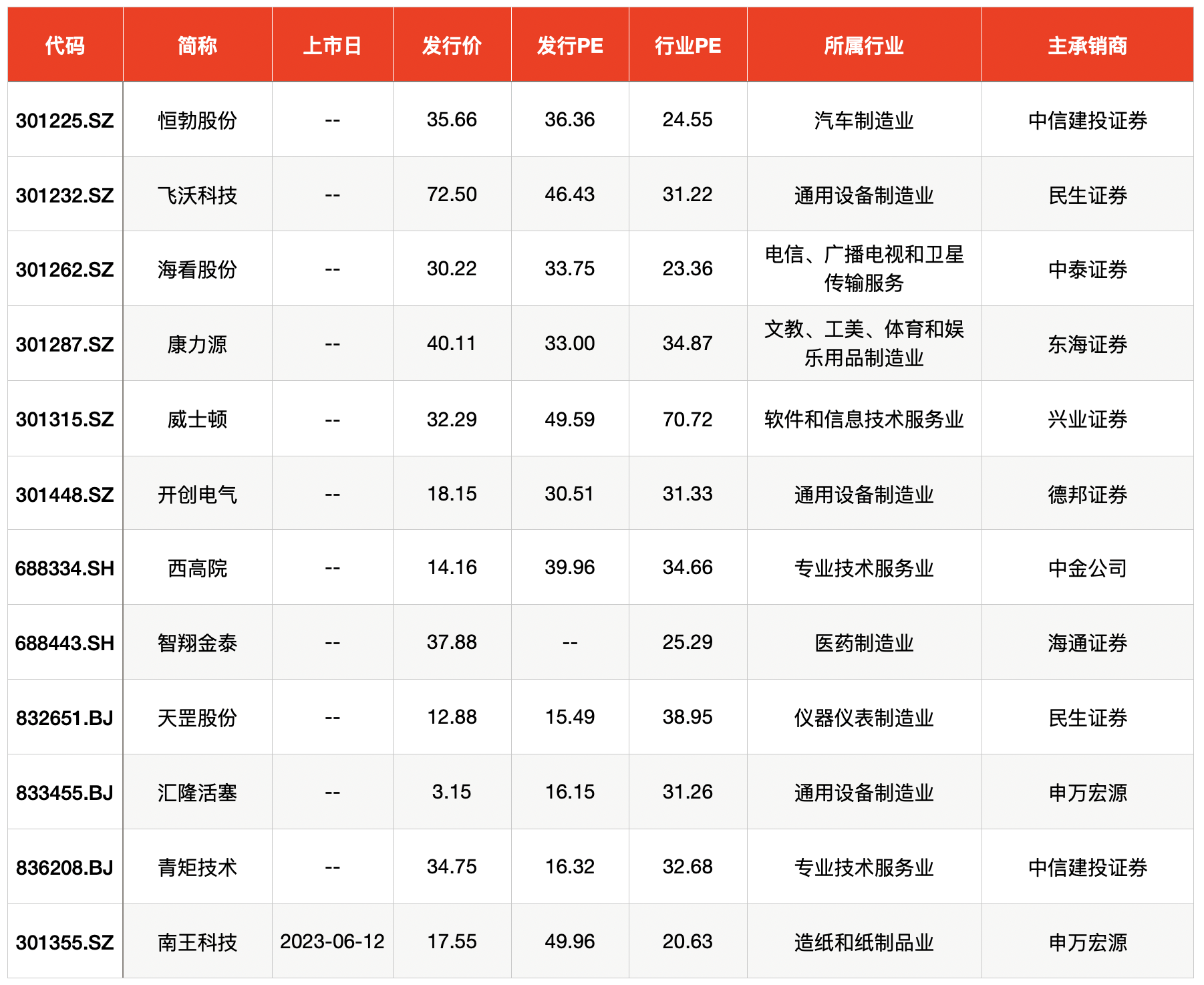Click the industry 仪器仪表制造业
Image resolution: width=1204 pixels, height=985 pixels.
[x=864, y=718]
